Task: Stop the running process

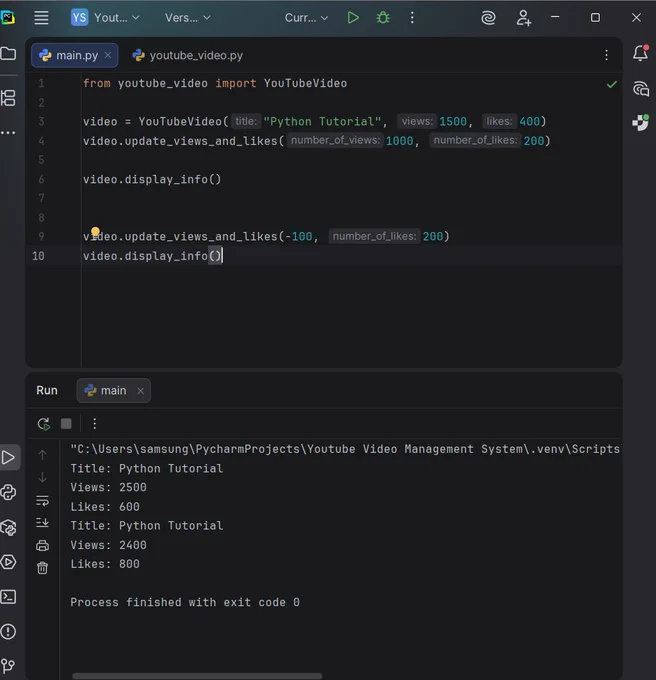Action: point(66,424)
